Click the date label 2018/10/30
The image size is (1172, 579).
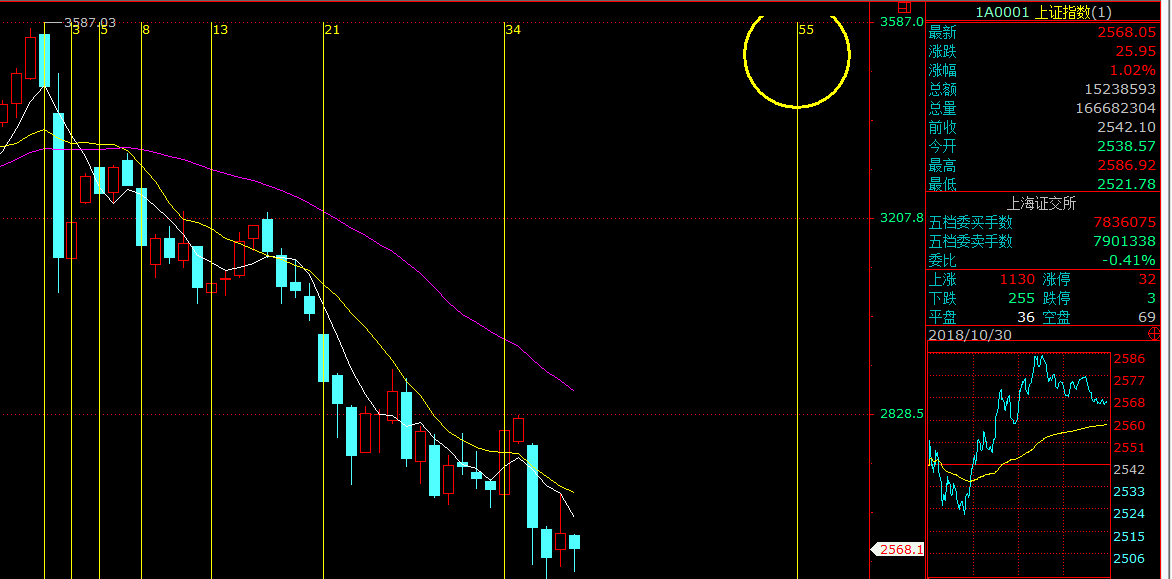click(970, 335)
